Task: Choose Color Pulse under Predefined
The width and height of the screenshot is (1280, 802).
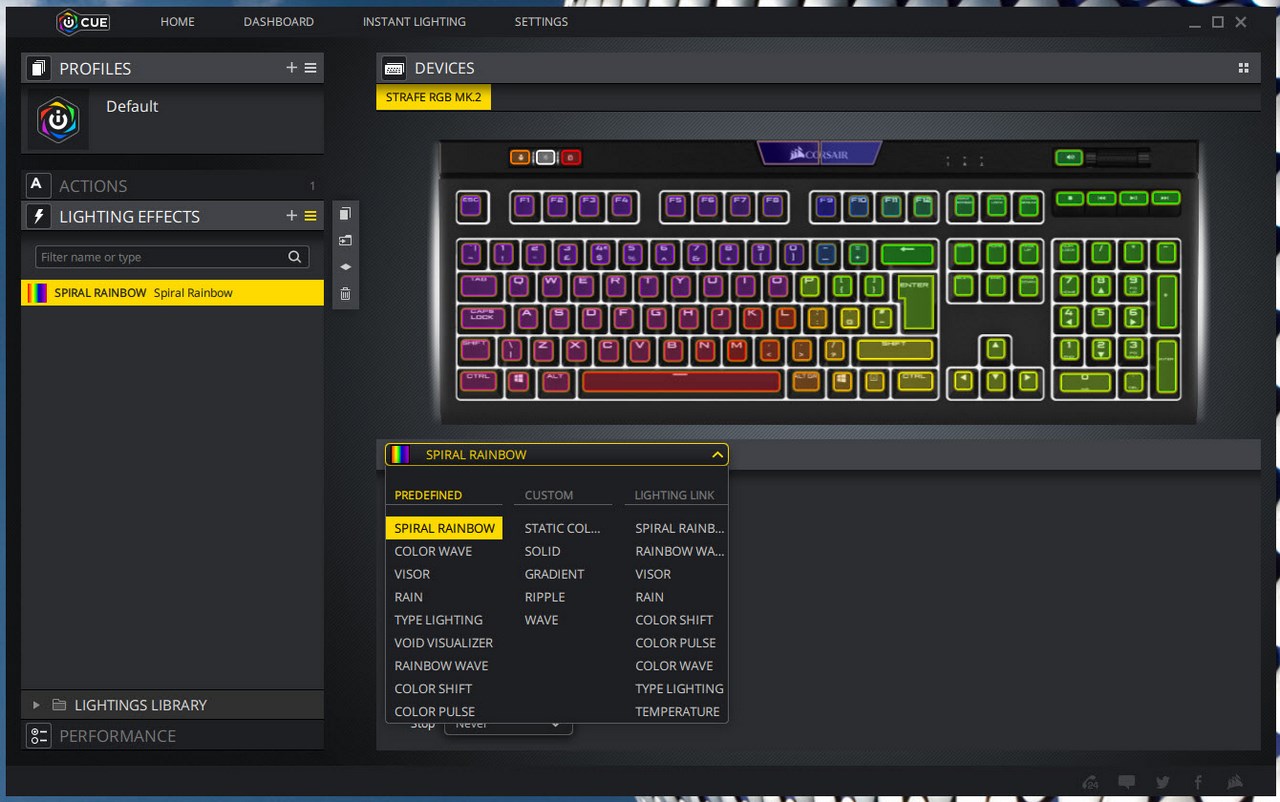Action: (435, 712)
